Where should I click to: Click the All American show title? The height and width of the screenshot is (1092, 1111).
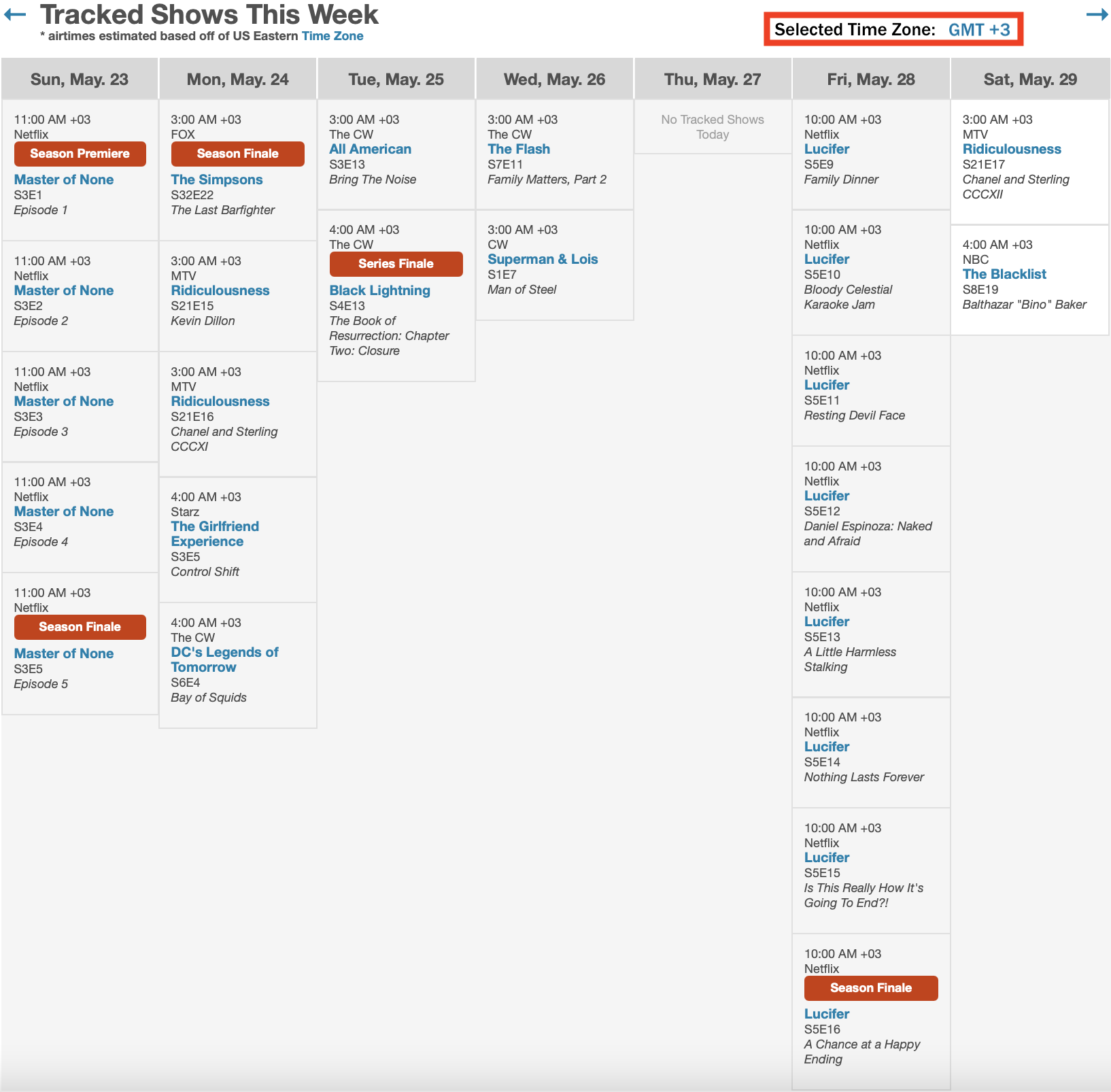coord(370,149)
